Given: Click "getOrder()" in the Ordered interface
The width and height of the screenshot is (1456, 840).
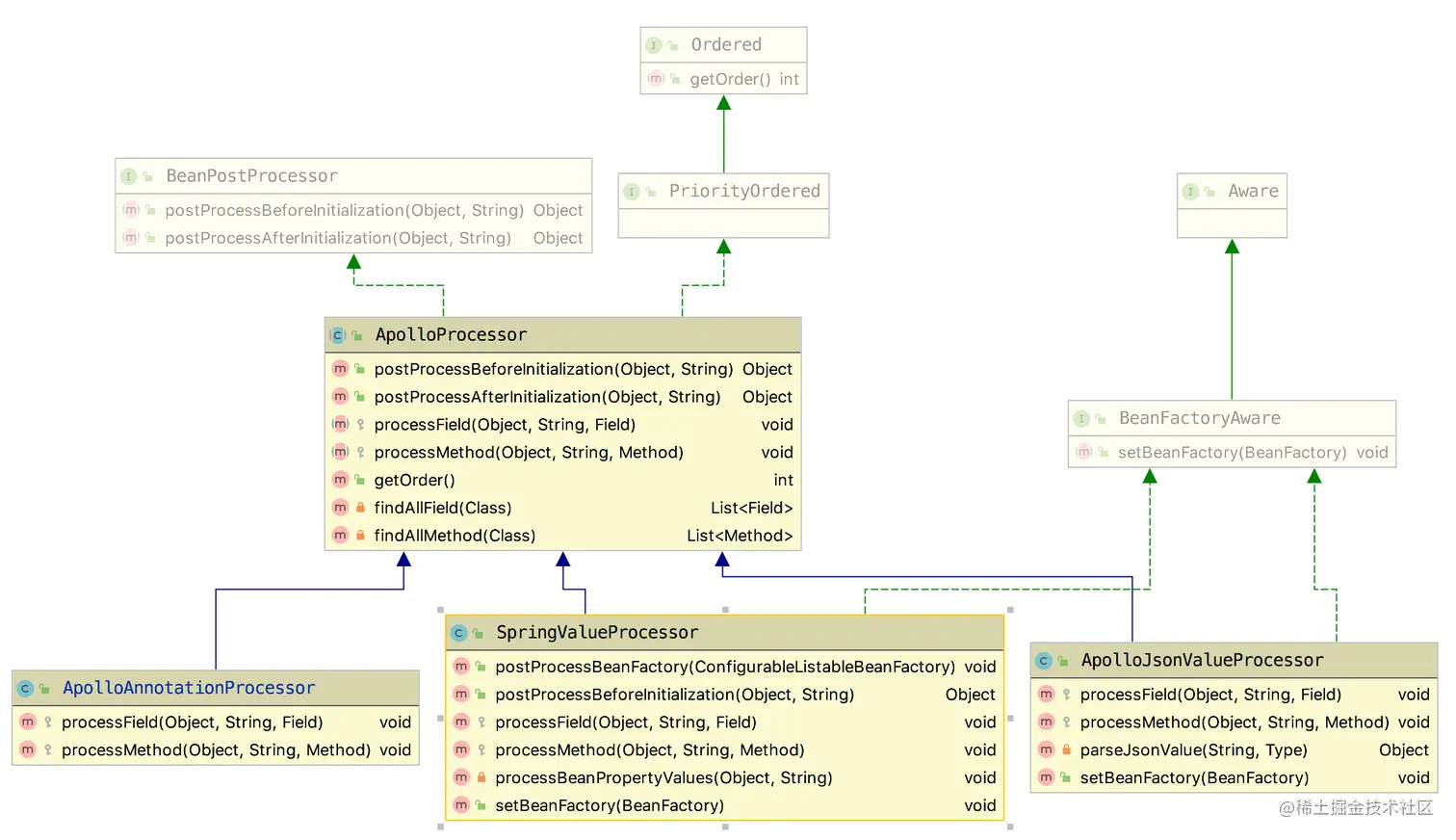Looking at the screenshot, I should click(730, 79).
